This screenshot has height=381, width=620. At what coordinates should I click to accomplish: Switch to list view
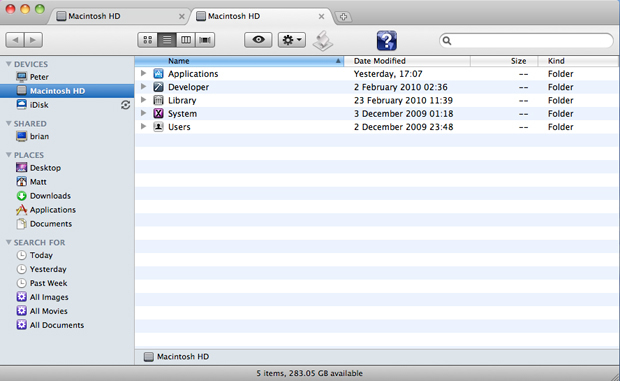[x=167, y=40]
